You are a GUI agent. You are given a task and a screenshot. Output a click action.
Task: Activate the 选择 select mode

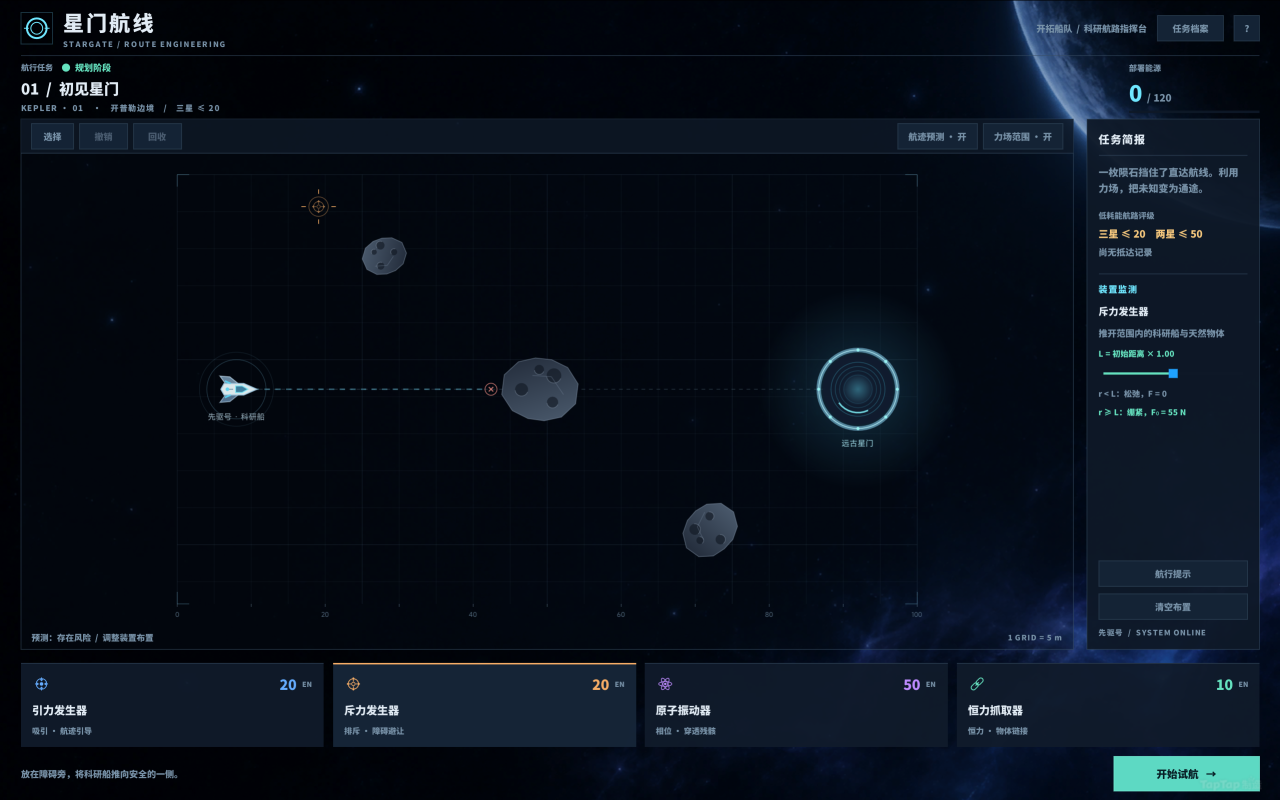tap(52, 137)
